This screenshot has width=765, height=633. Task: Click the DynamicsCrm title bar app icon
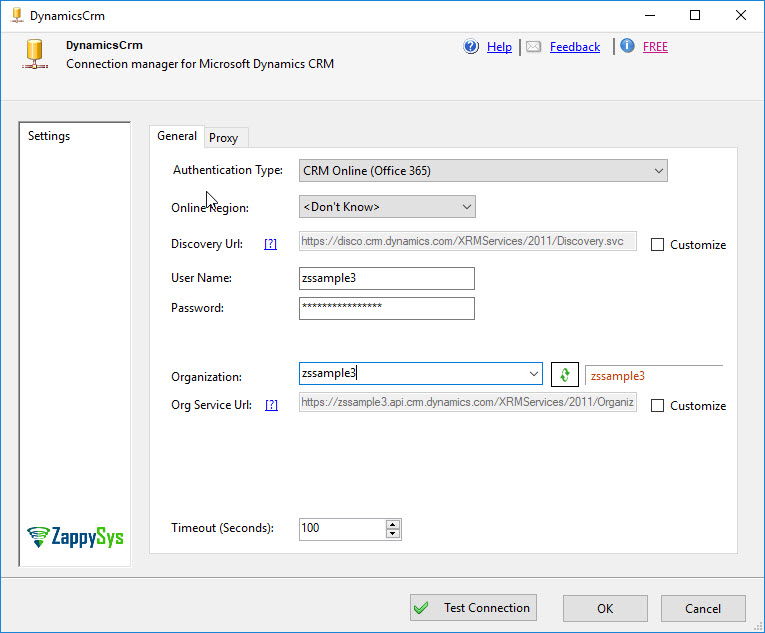click(17, 16)
